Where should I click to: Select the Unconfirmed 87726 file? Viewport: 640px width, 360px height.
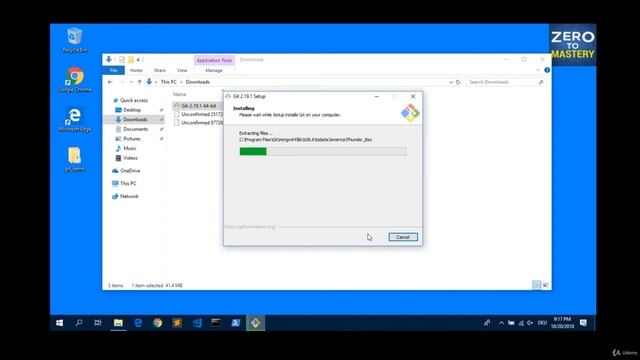click(x=198, y=123)
